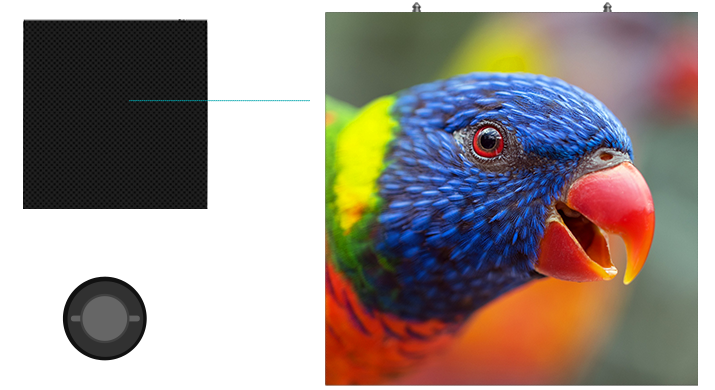This screenshot has width=715, height=390.
Task: Click the round gray knob center
Action: [x=104, y=318]
